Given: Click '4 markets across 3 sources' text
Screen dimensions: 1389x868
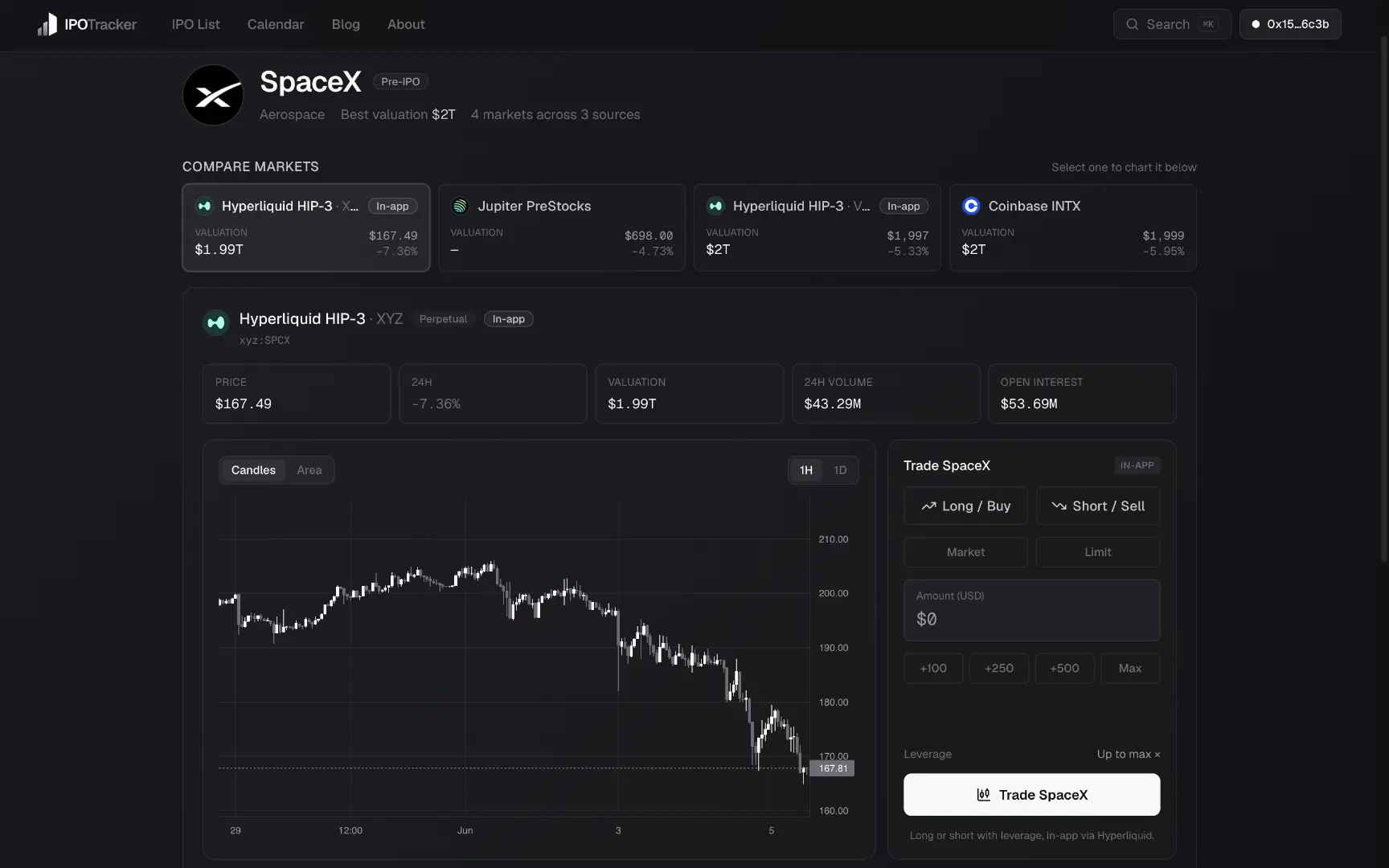Looking at the screenshot, I should 555,114.
